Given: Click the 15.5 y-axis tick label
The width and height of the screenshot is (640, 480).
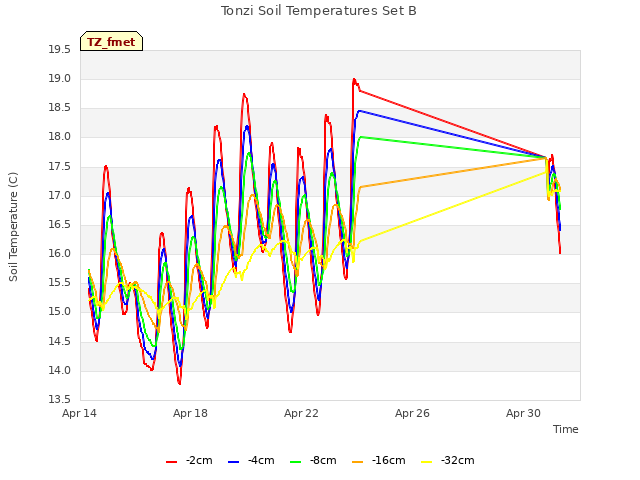Looking at the screenshot, I should tap(60, 282).
